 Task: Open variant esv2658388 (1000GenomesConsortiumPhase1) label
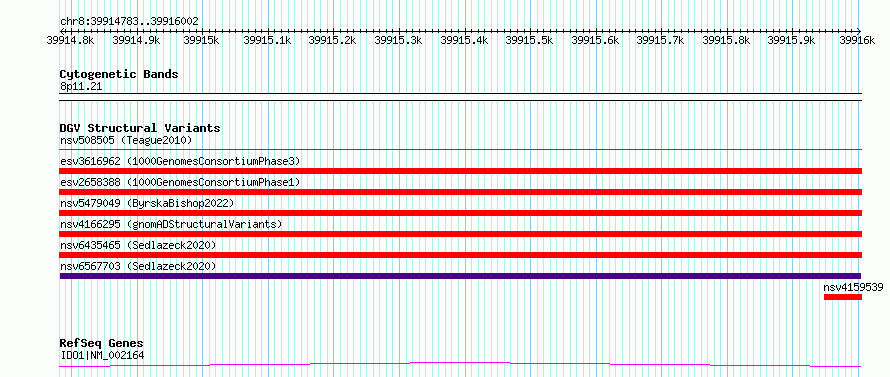[180, 182]
